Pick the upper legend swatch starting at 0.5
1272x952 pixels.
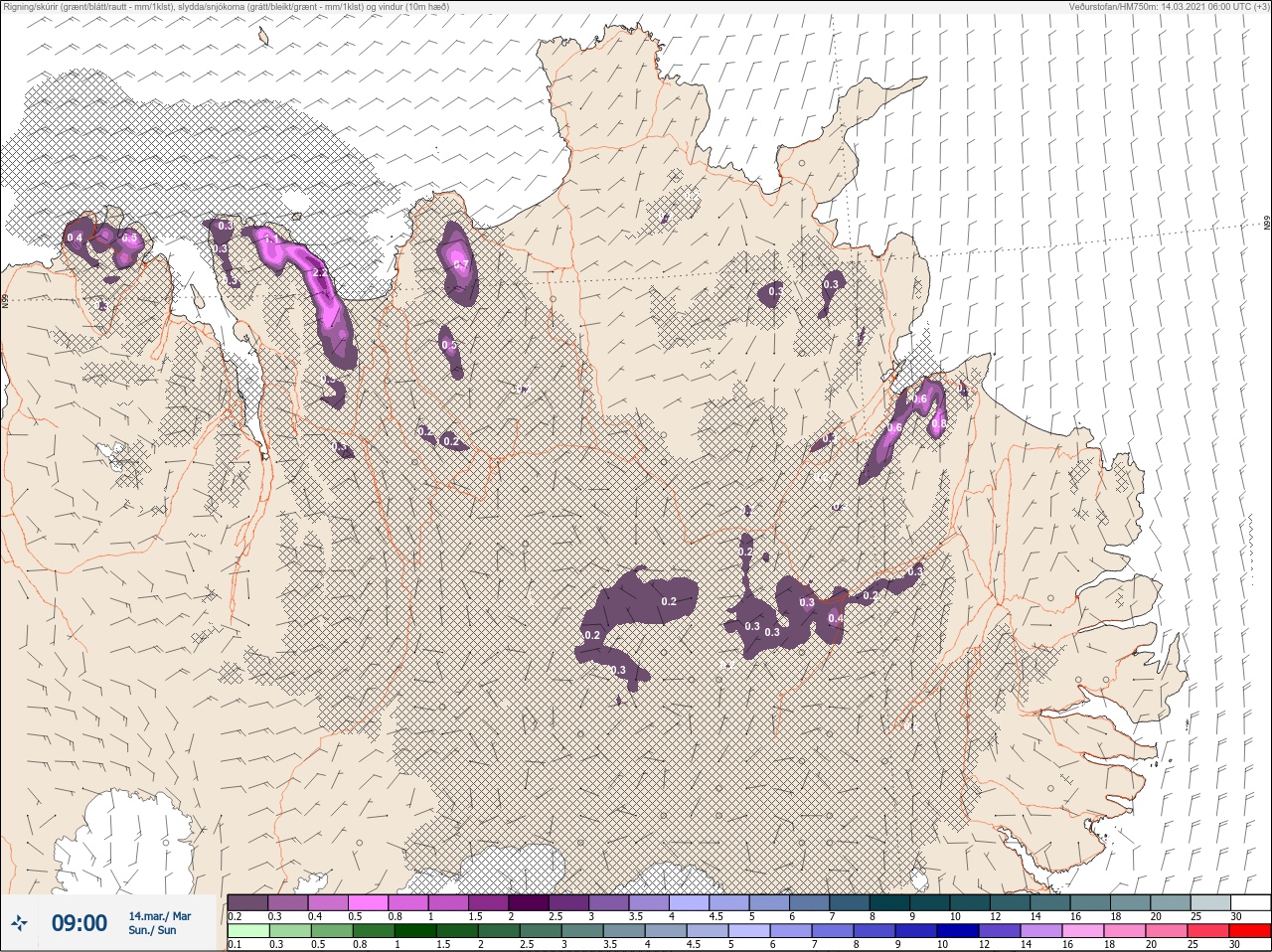click(369, 902)
